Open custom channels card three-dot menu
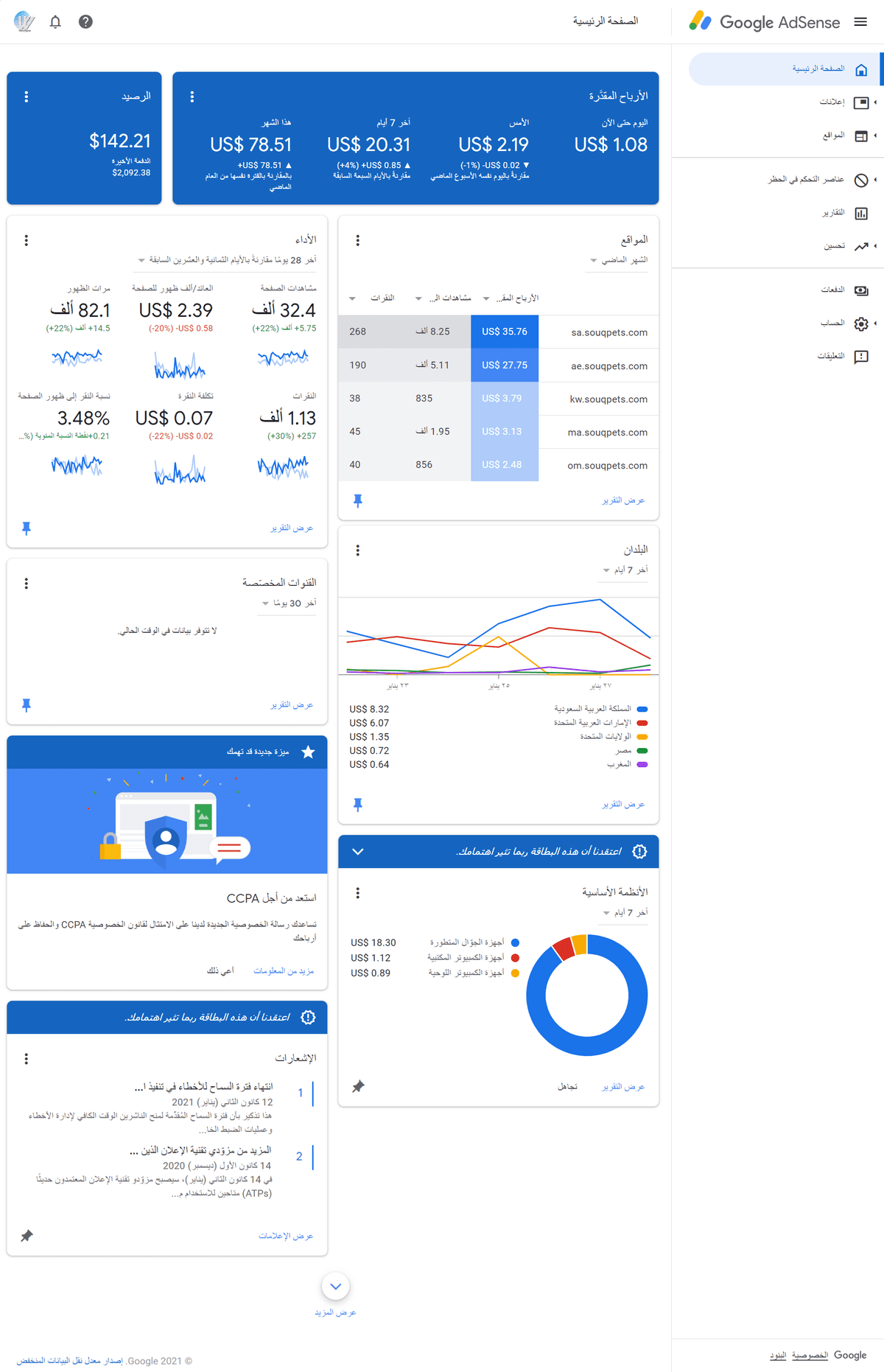 27,584
